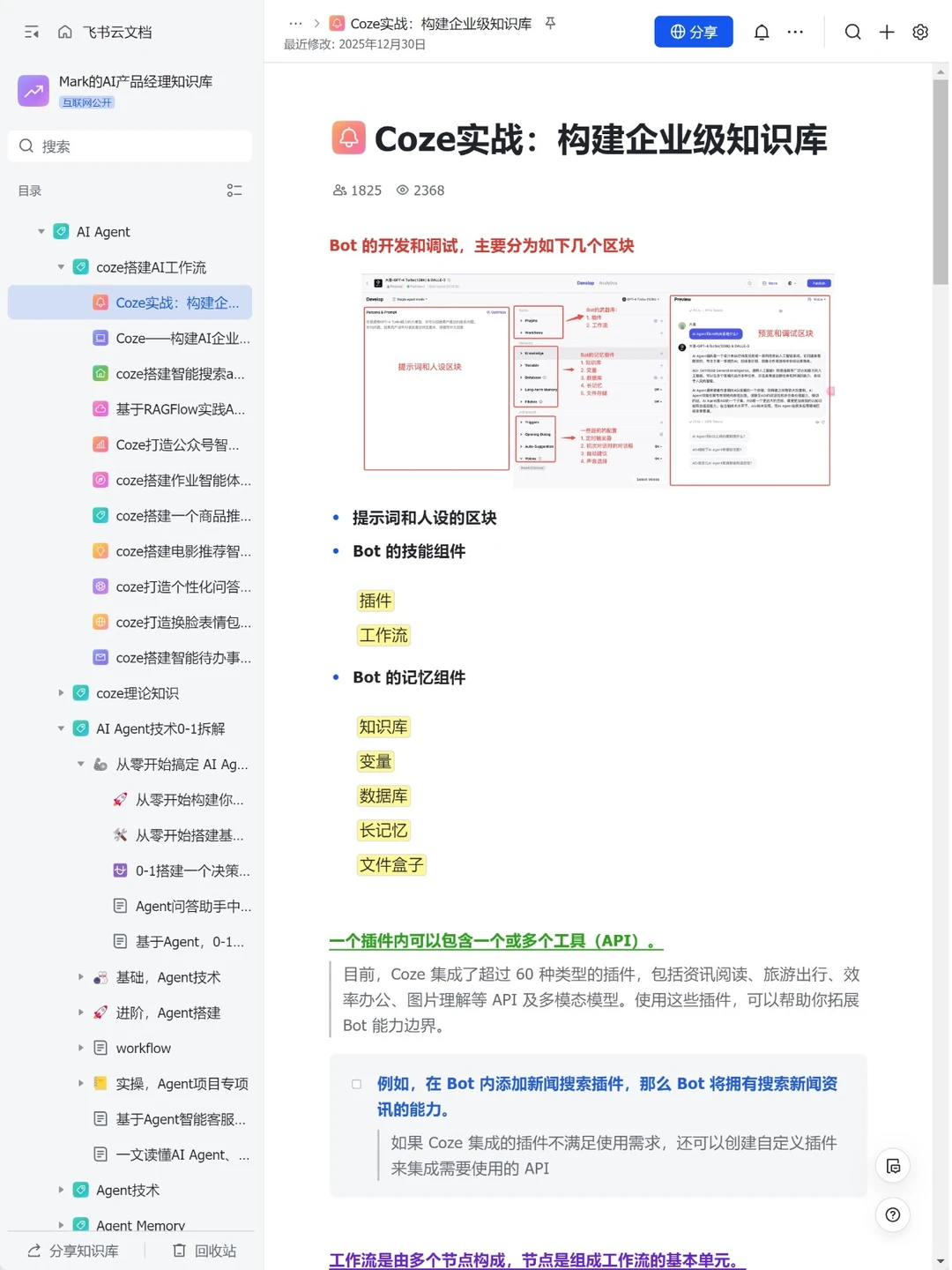
Task: Open the floating document outline button
Action: pos(893,1166)
